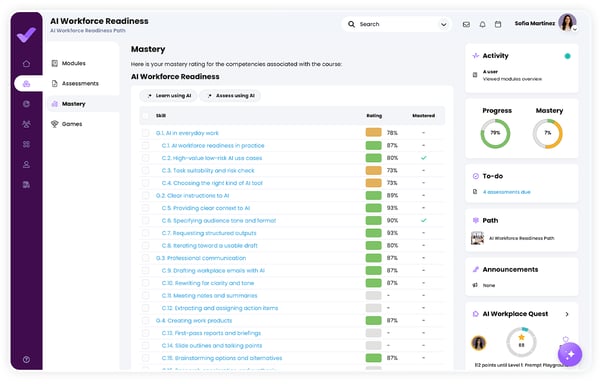600x384 pixels.
Task: Click the Rating column header
Action: (374, 116)
